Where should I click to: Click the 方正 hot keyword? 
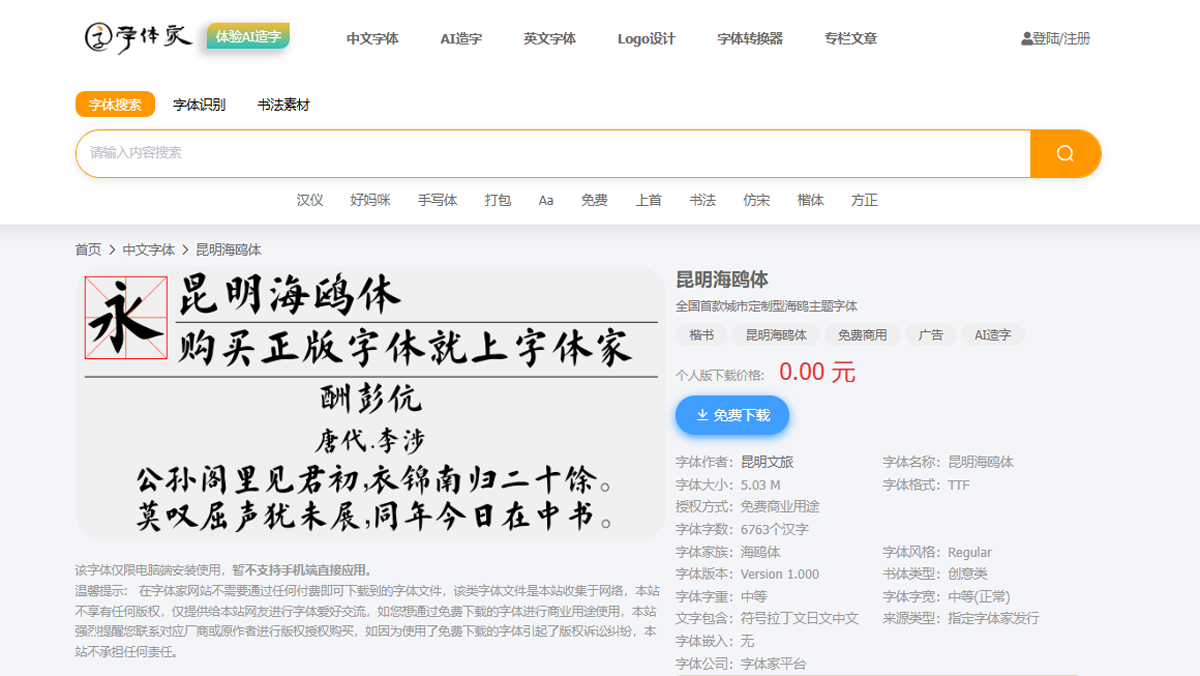click(x=864, y=200)
